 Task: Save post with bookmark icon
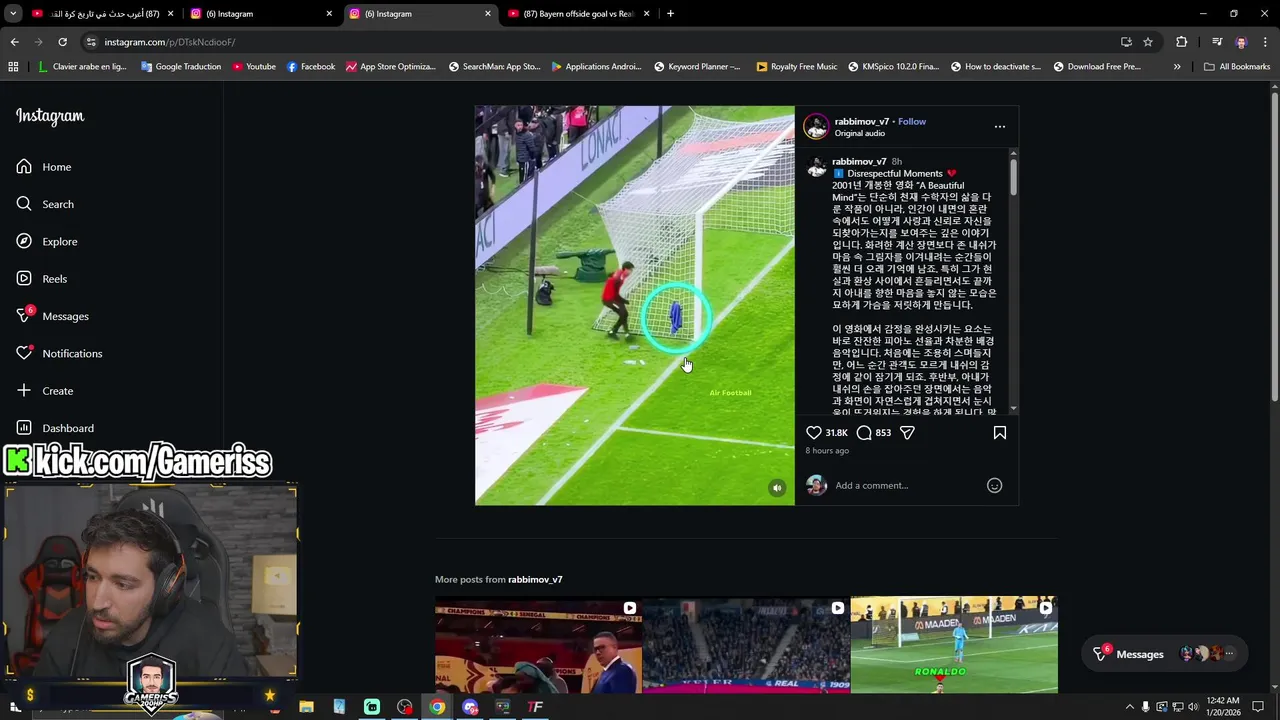[1000, 433]
